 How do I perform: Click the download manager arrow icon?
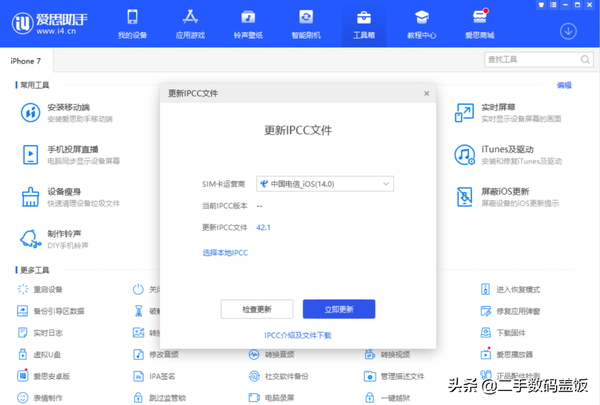pyautogui.click(x=568, y=31)
